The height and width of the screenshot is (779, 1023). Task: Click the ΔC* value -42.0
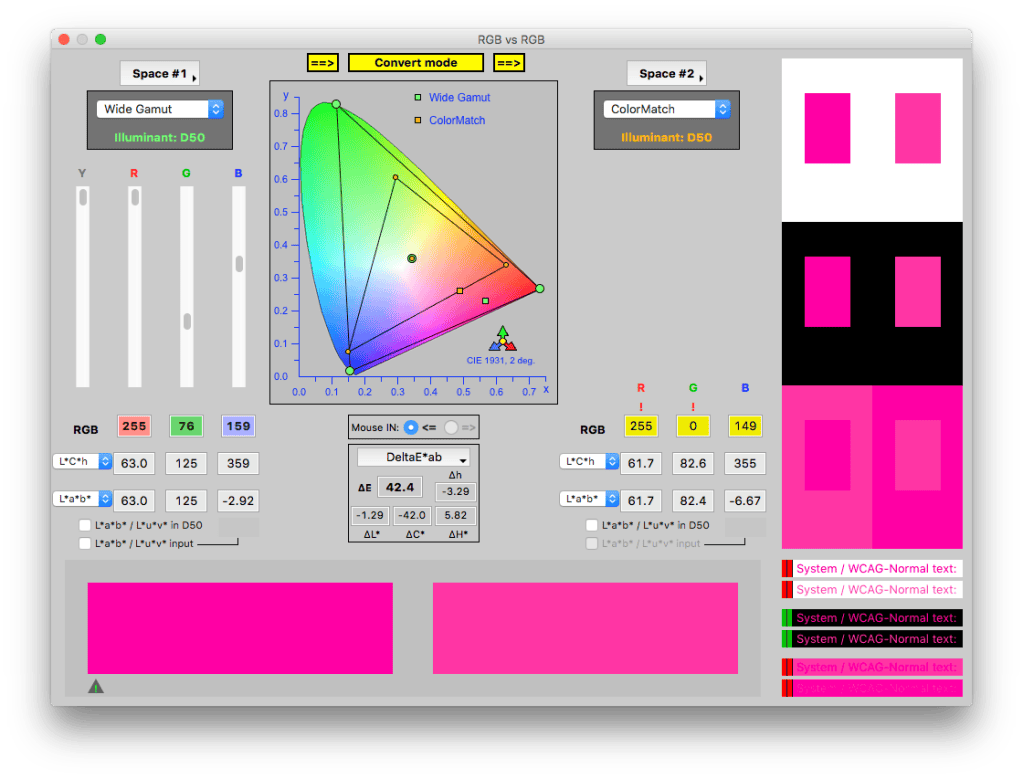412,515
